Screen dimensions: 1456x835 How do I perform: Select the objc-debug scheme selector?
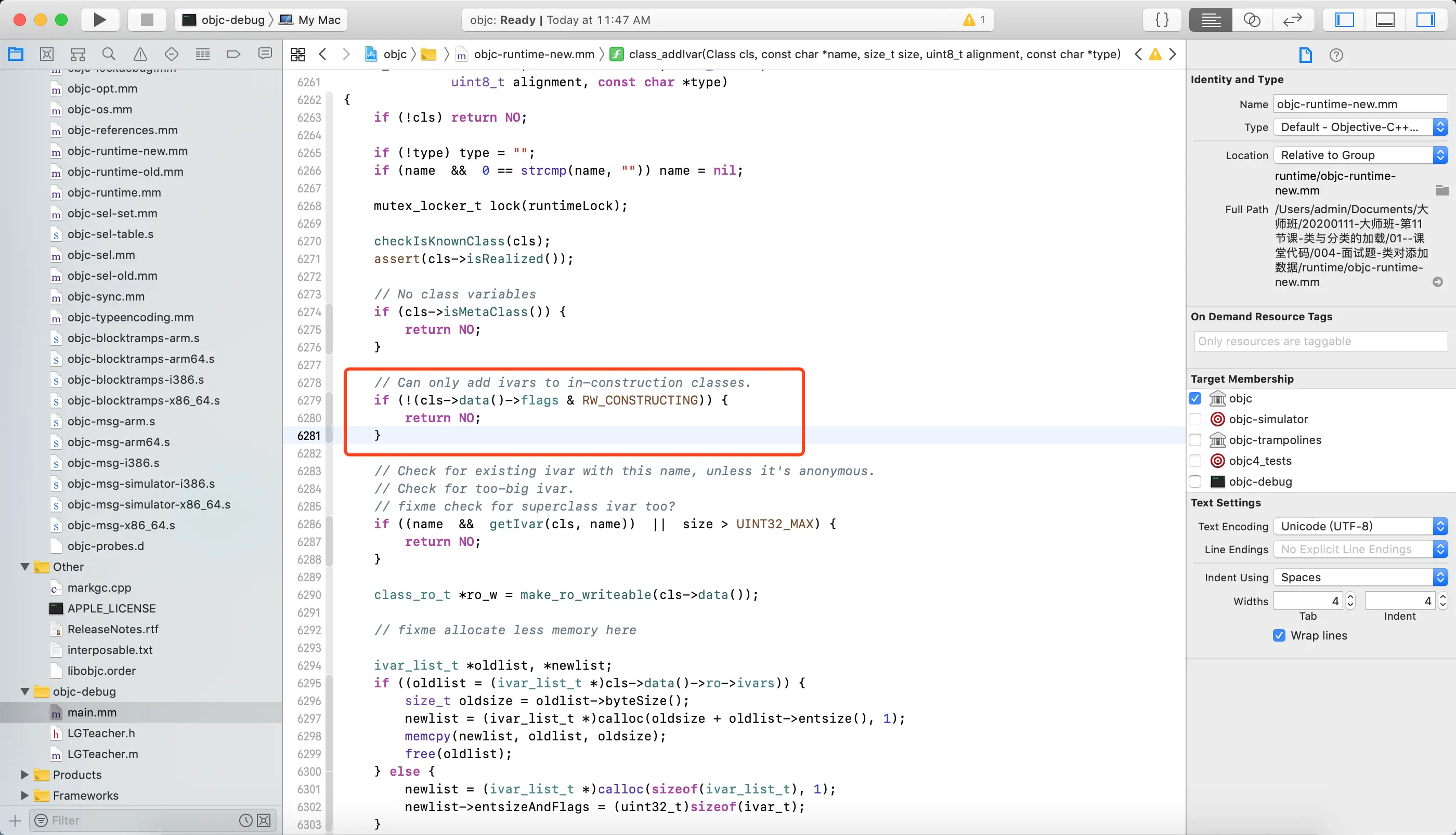(x=232, y=20)
